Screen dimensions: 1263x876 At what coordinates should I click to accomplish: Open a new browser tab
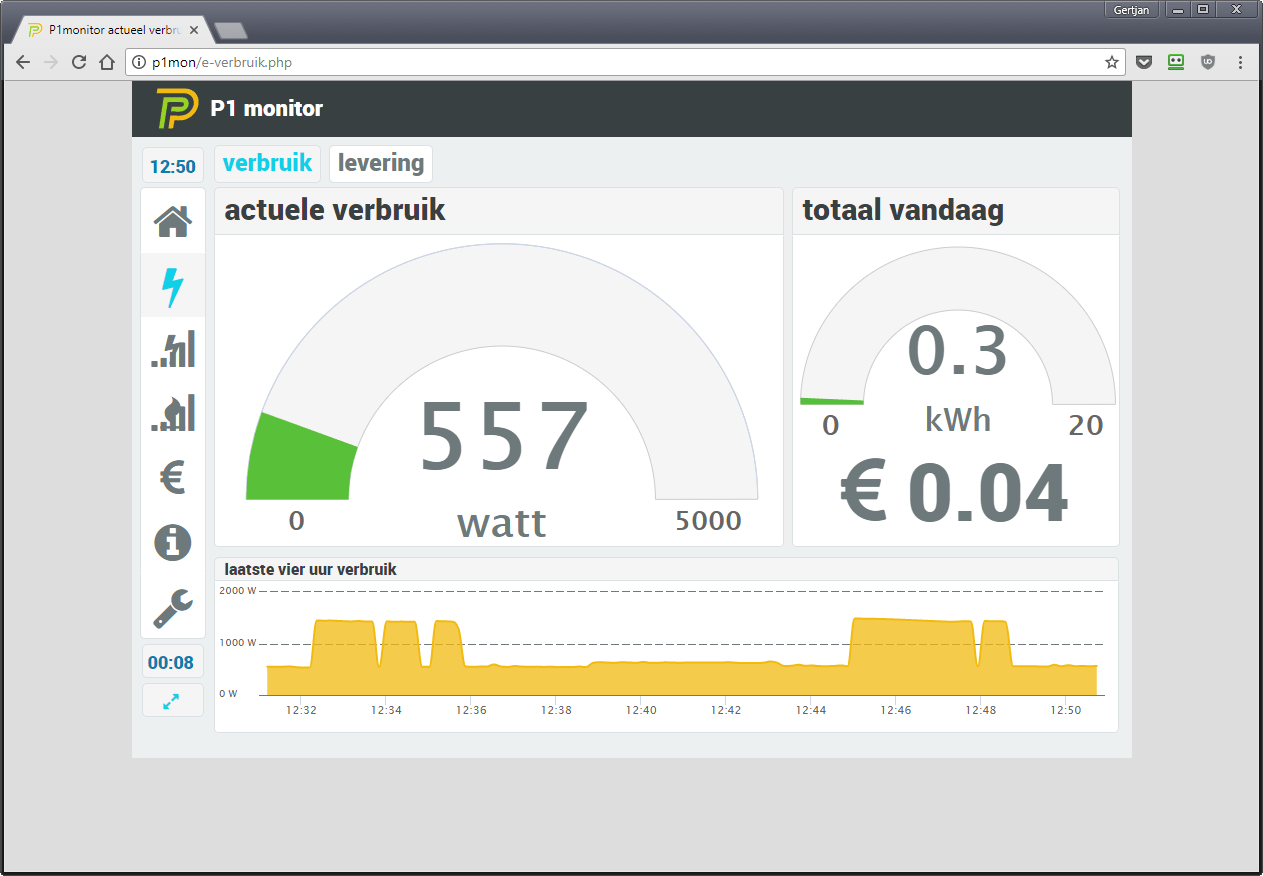[231, 31]
